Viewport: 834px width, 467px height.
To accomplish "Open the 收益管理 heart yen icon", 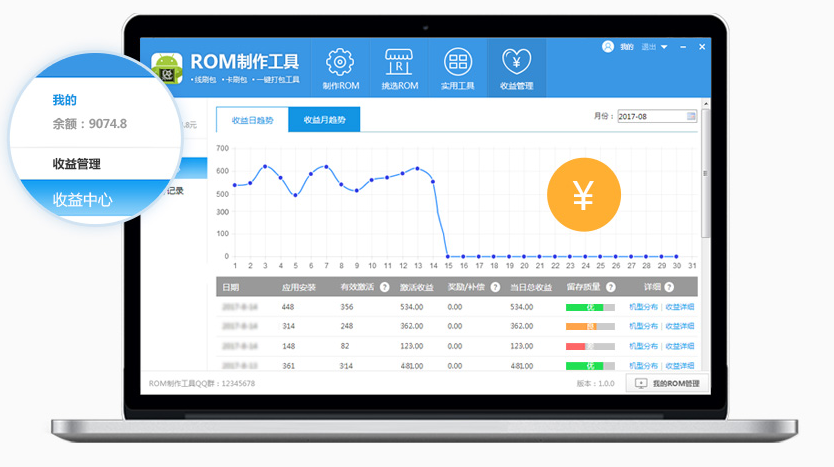I will coord(517,63).
